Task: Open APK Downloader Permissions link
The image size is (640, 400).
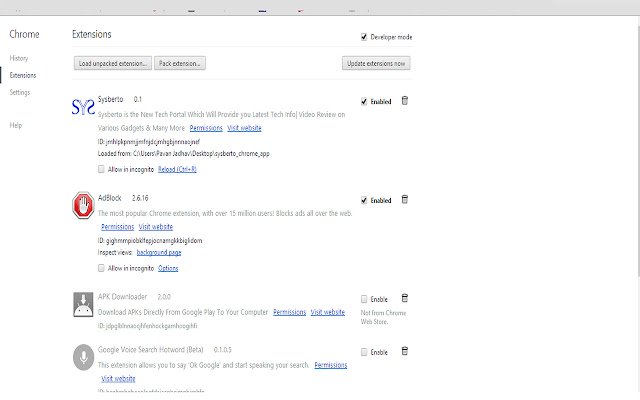Action: (289, 312)
